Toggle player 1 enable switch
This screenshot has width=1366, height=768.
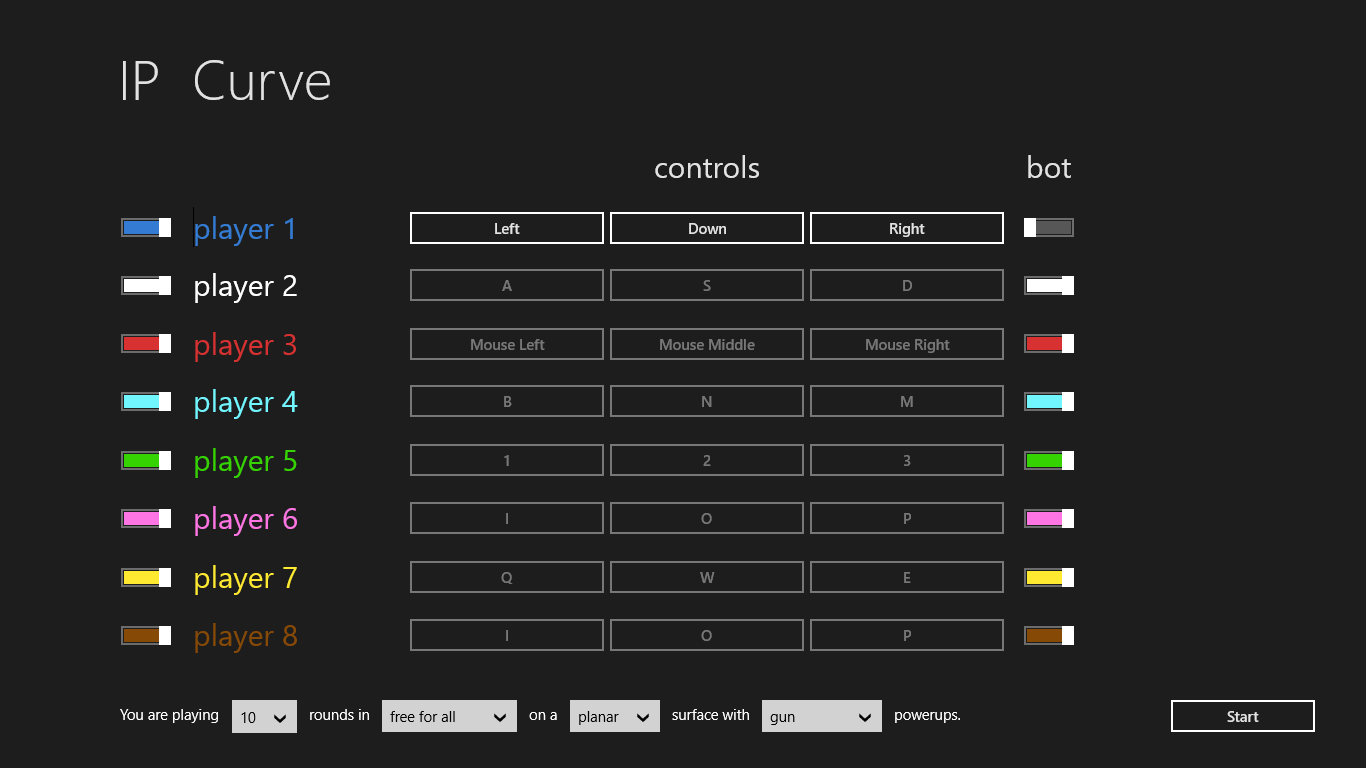[x=146, y=228]
